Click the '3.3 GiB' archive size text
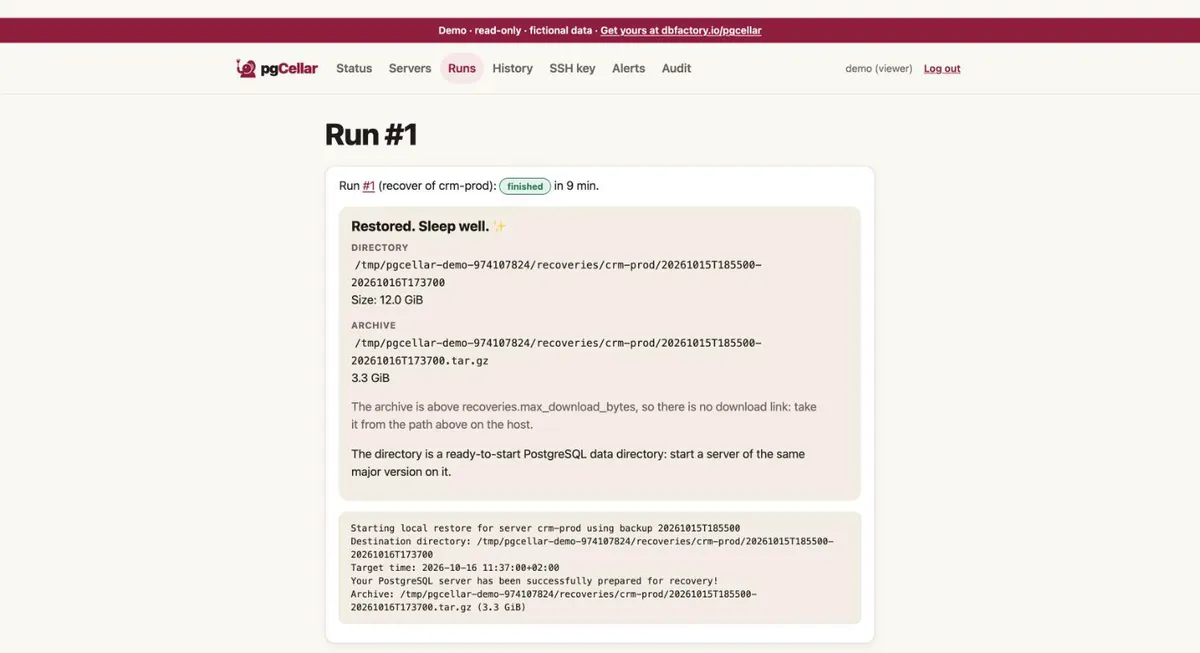This screenshot has width=1200, height=653. click(371, 378)
